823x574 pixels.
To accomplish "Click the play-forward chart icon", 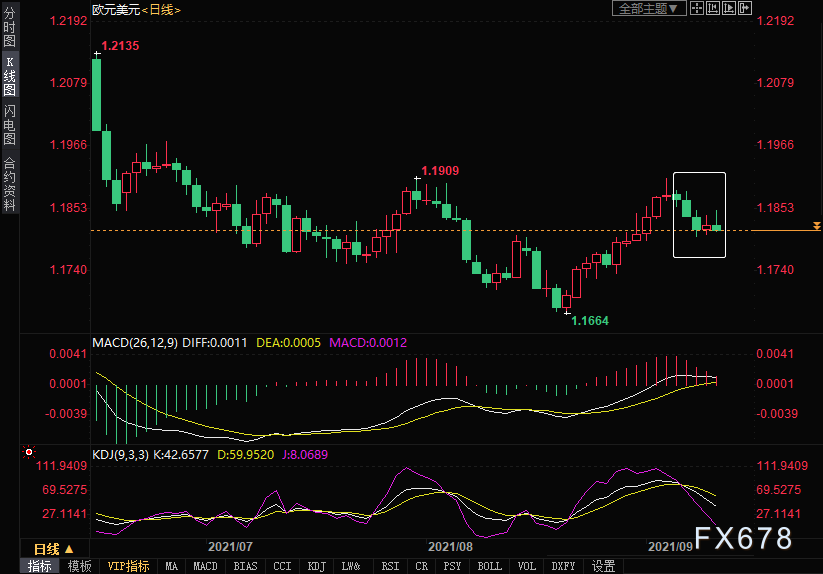I will coord(729,9).
